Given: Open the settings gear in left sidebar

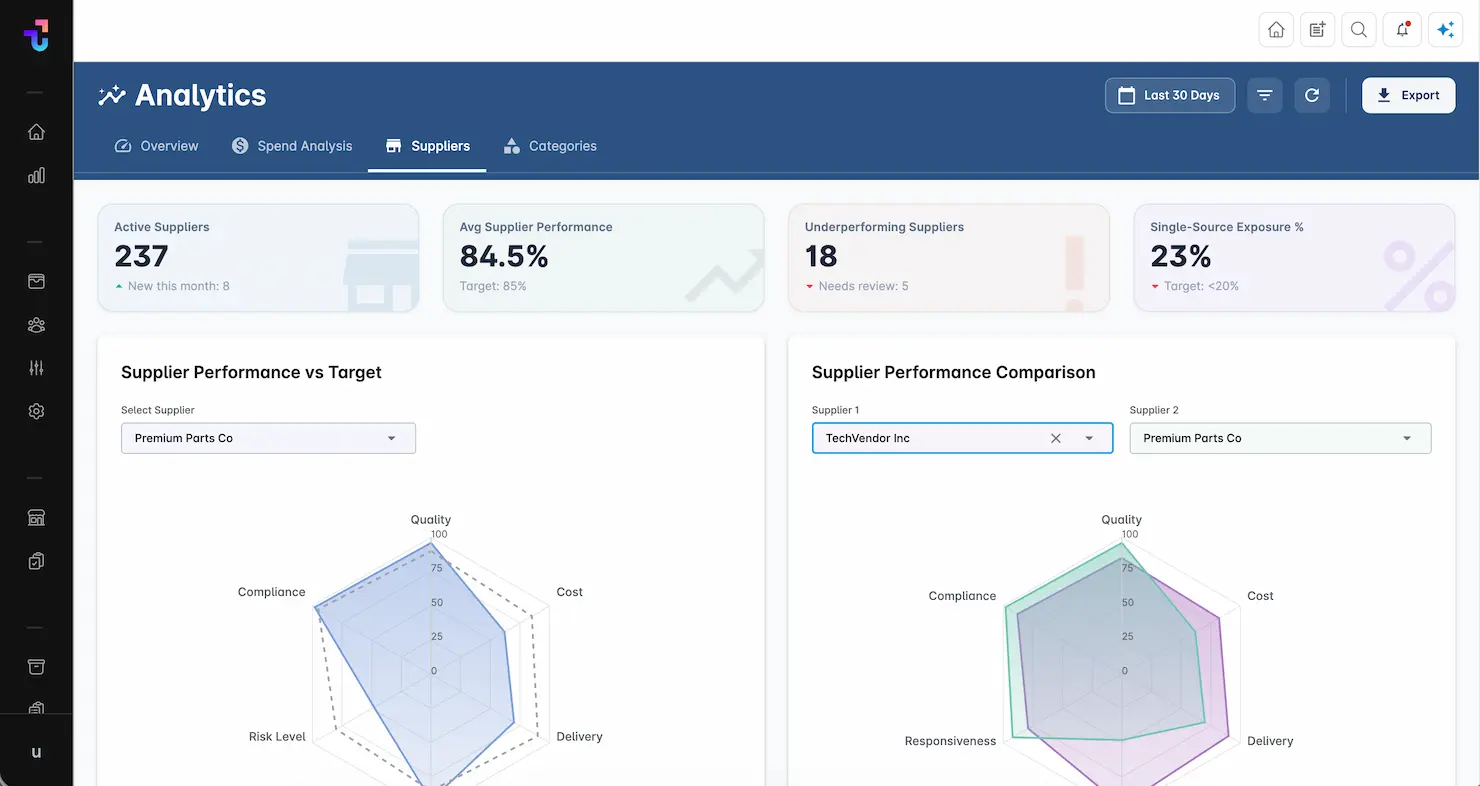Looking at the screenshot, I should pos(37,411).
